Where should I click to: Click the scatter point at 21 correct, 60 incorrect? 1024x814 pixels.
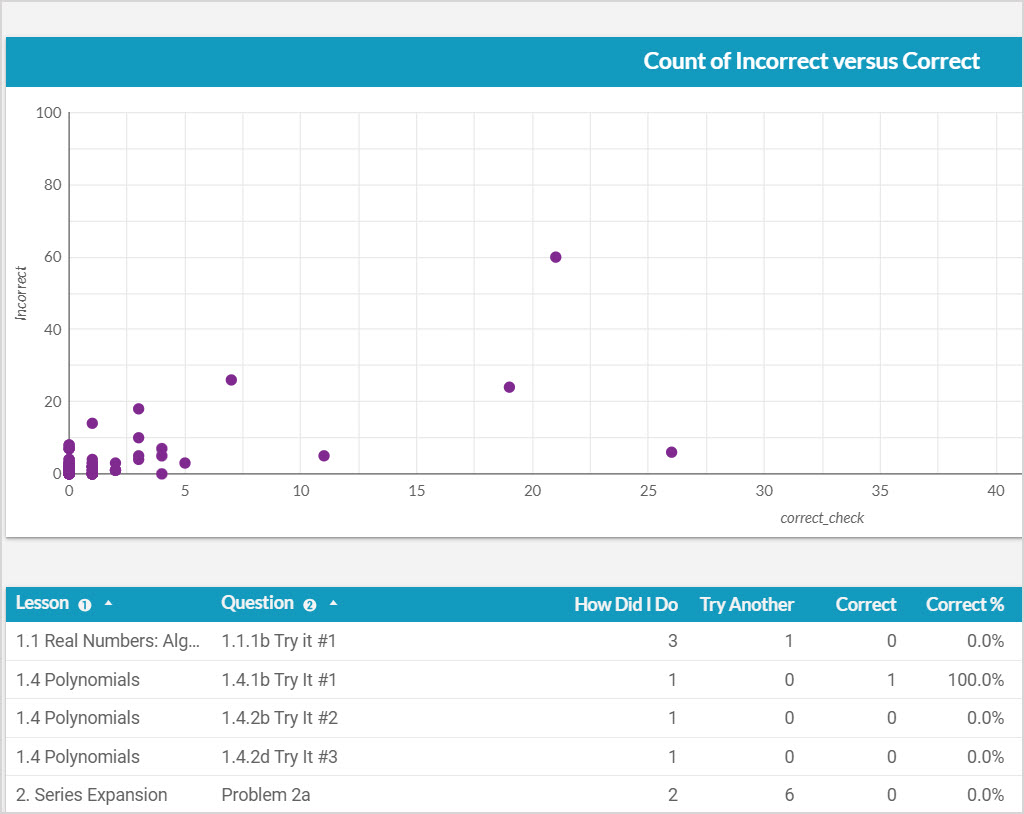click(x=556, y=257)
